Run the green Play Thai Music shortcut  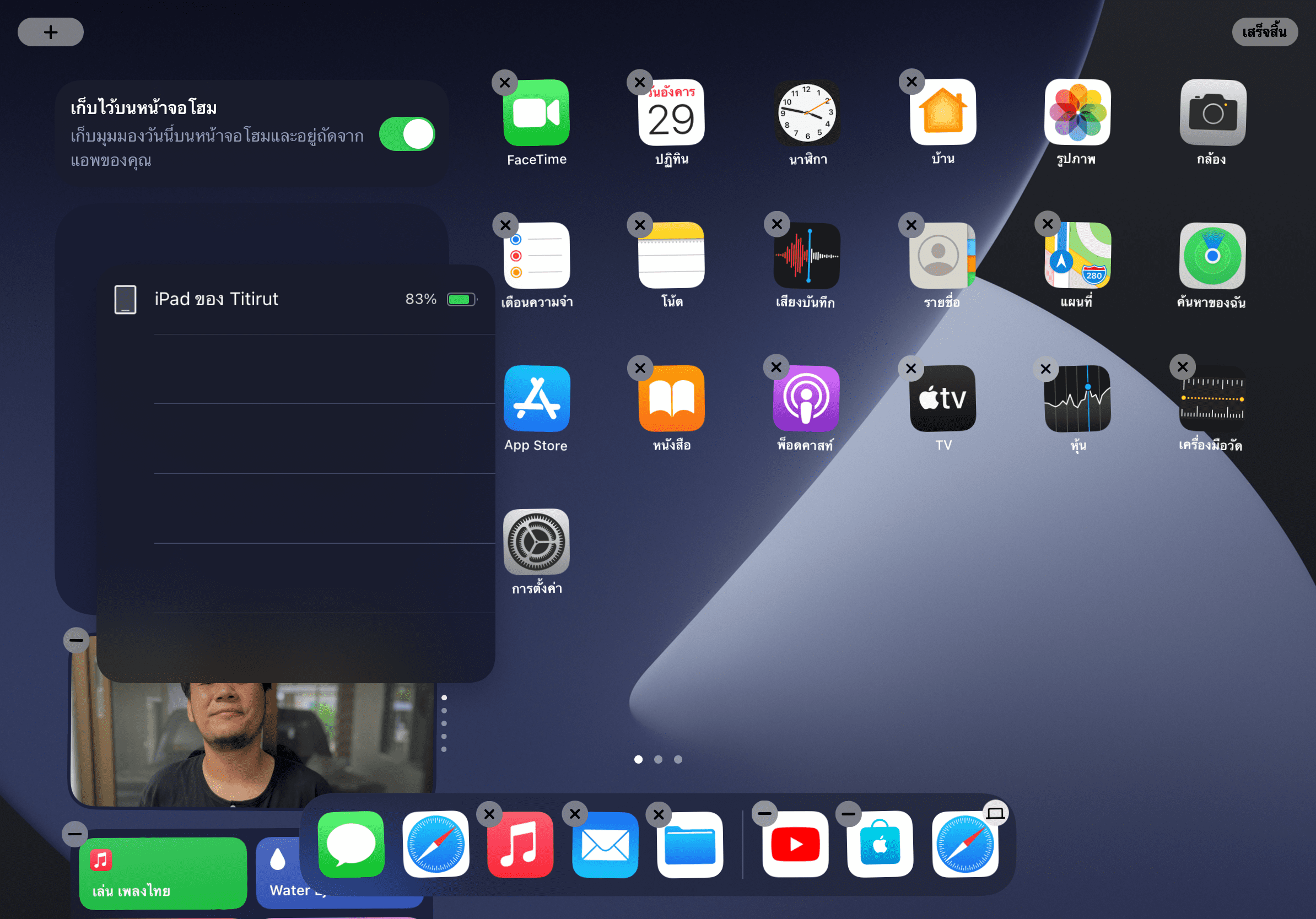coord(163,873)
